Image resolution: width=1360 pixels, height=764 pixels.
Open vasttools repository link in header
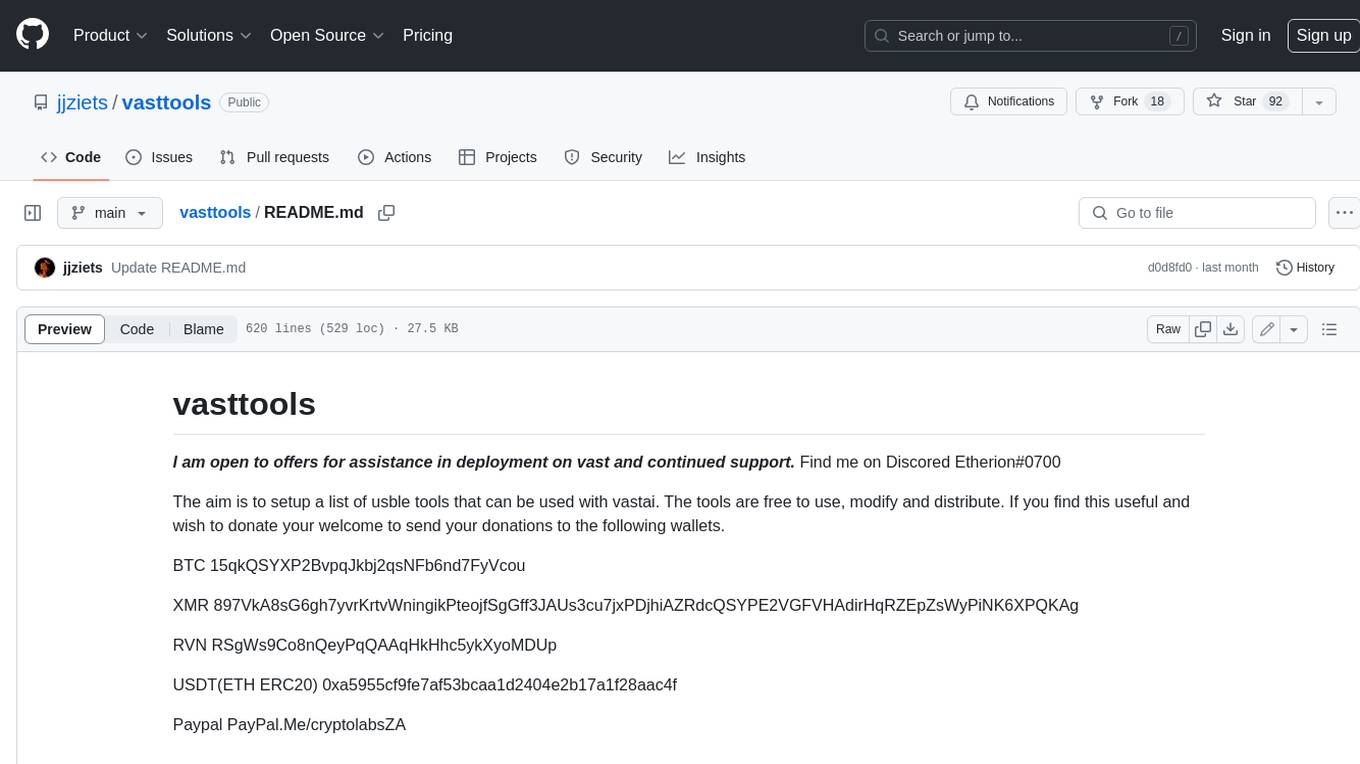pos(166,102)
